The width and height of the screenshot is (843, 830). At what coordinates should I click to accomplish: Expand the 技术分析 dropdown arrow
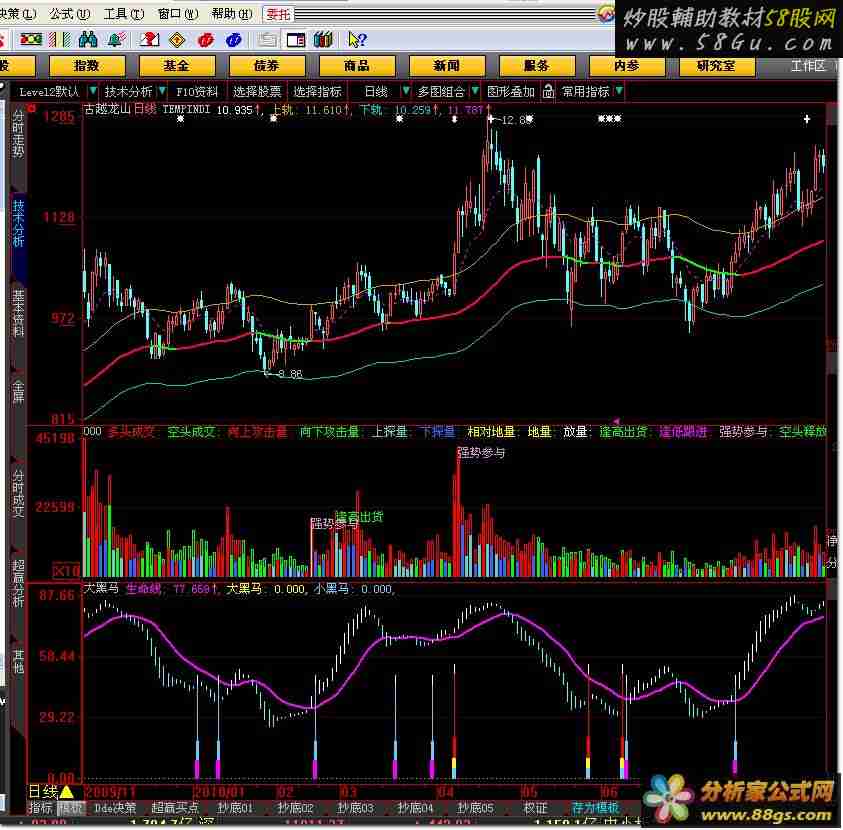coord(162,90)
